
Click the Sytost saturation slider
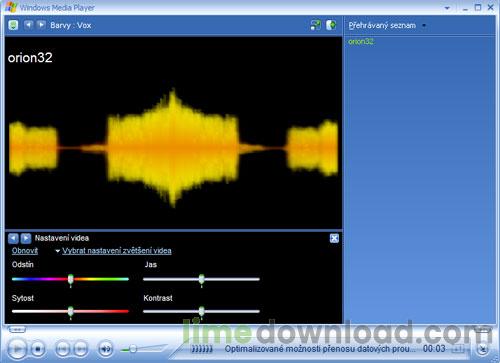[x=70, y=311]
